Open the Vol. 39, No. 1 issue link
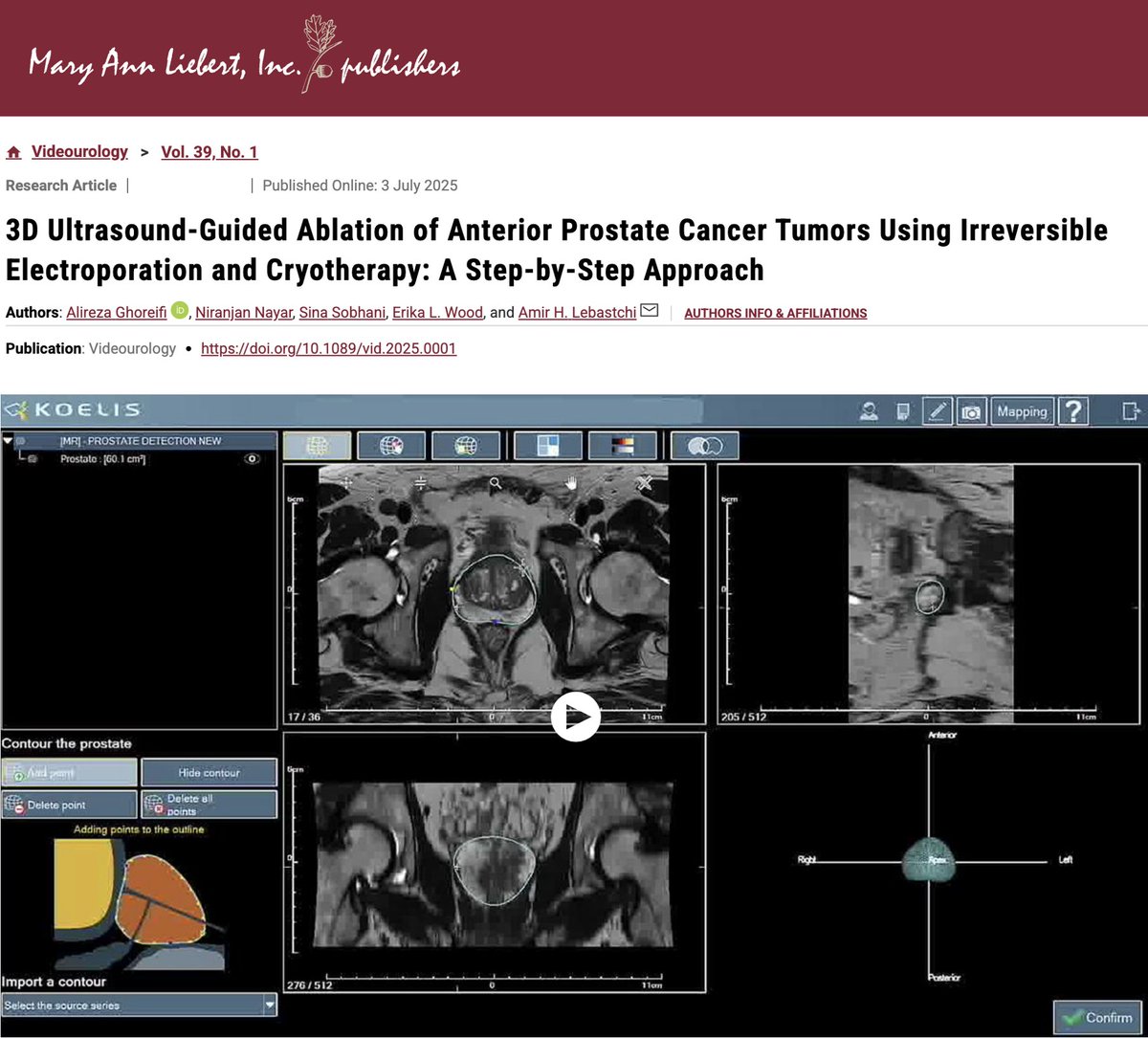This screenshot has width=1148, height=1038. [209, 152]
